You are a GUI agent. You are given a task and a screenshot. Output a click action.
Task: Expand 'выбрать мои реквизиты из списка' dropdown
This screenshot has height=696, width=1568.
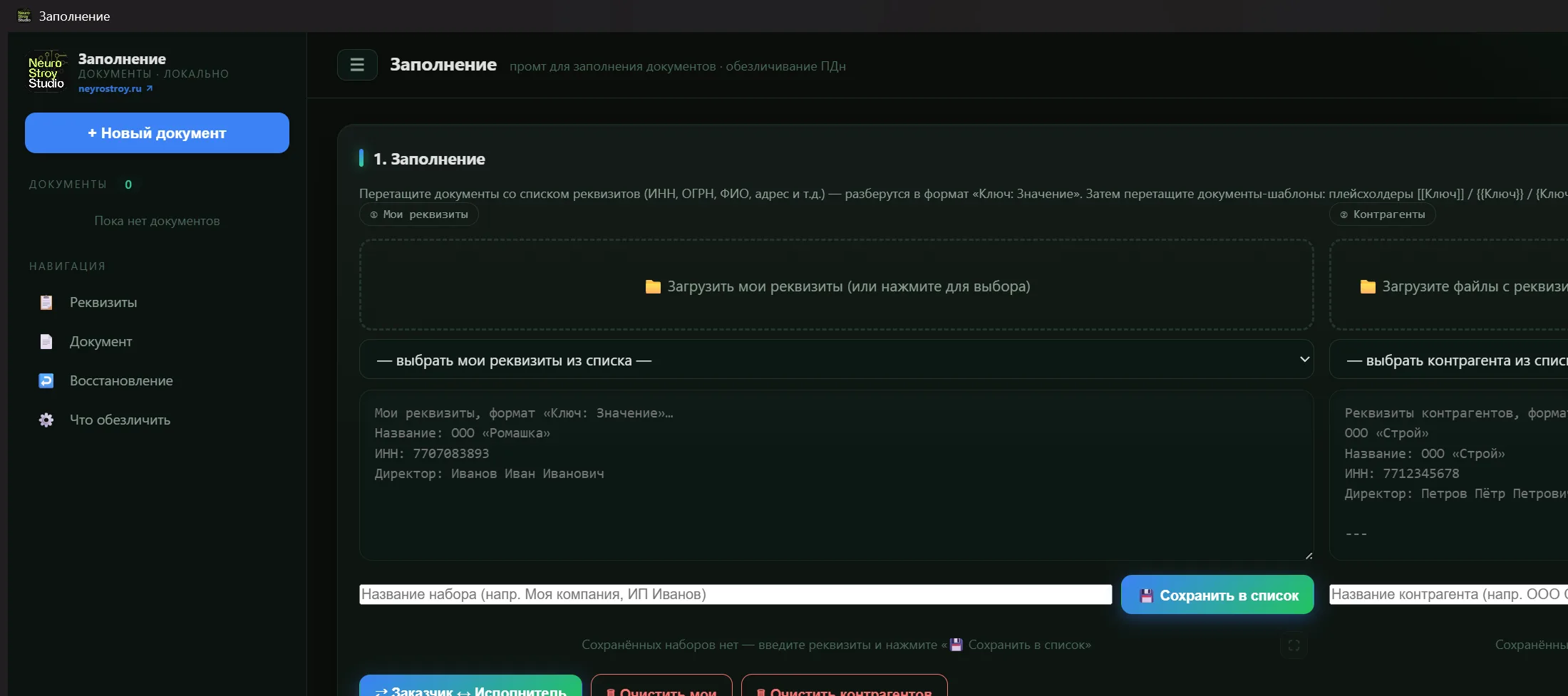click(836, 360)
